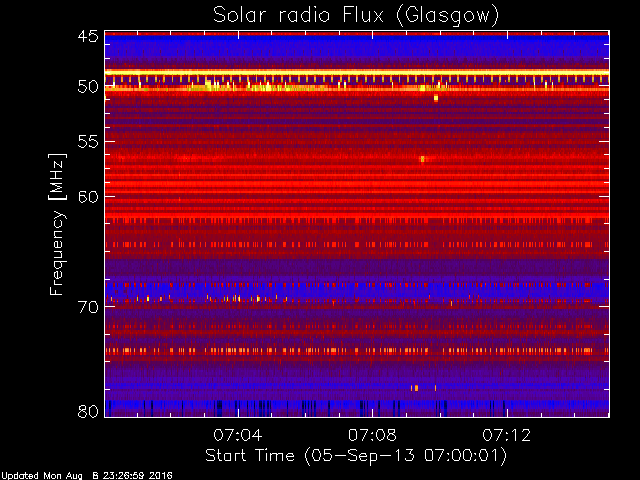Click the yellow burst spot below 50 MHz
640x480 pixels.
tap(436, 98)
